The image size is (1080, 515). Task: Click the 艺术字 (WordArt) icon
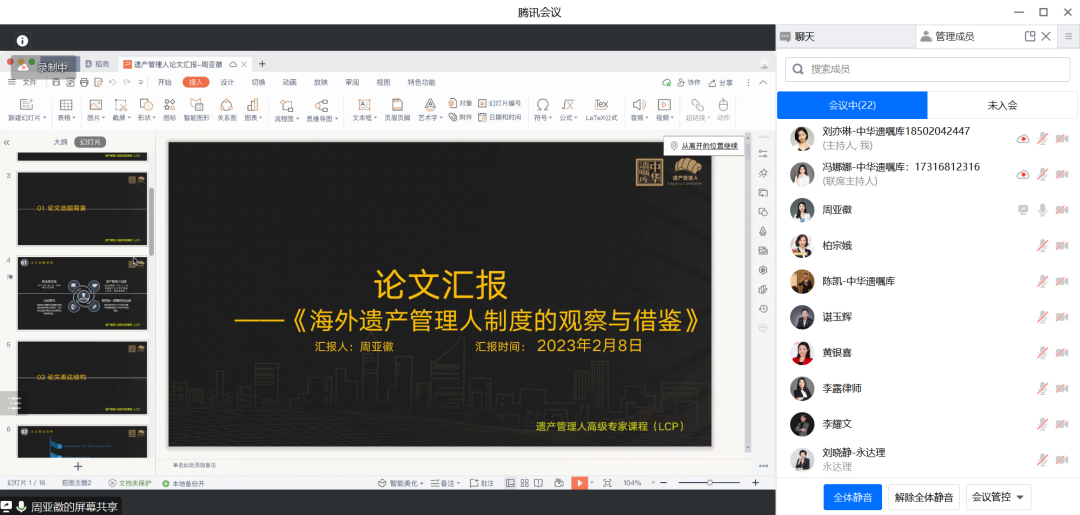(430, 105)
